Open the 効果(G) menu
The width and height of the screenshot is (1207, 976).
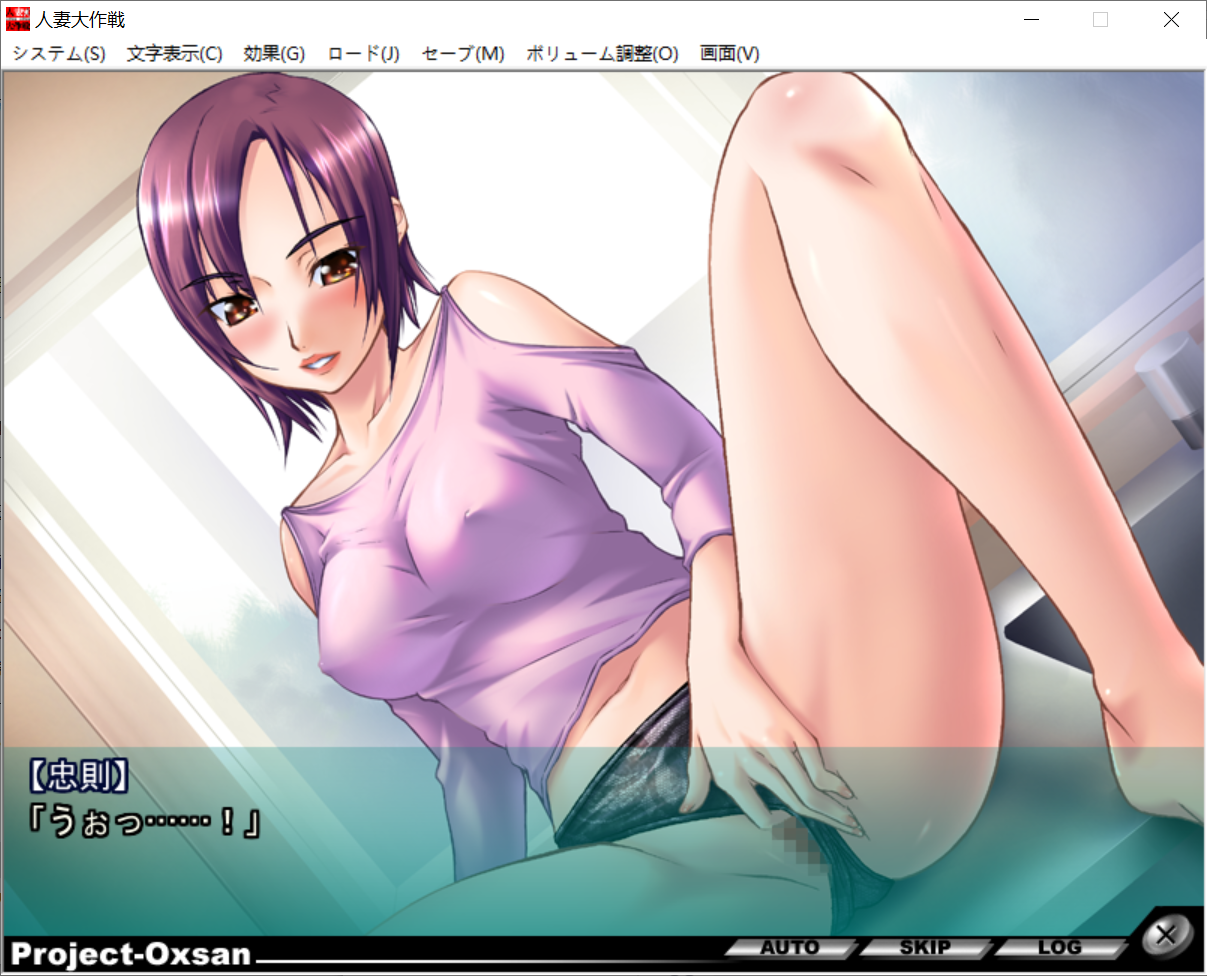[x=273, y=54]
